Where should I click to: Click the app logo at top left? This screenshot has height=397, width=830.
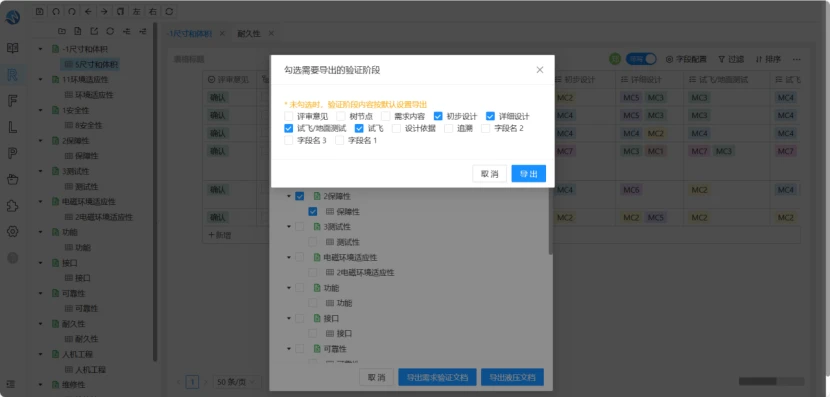(x=13, y=17)
